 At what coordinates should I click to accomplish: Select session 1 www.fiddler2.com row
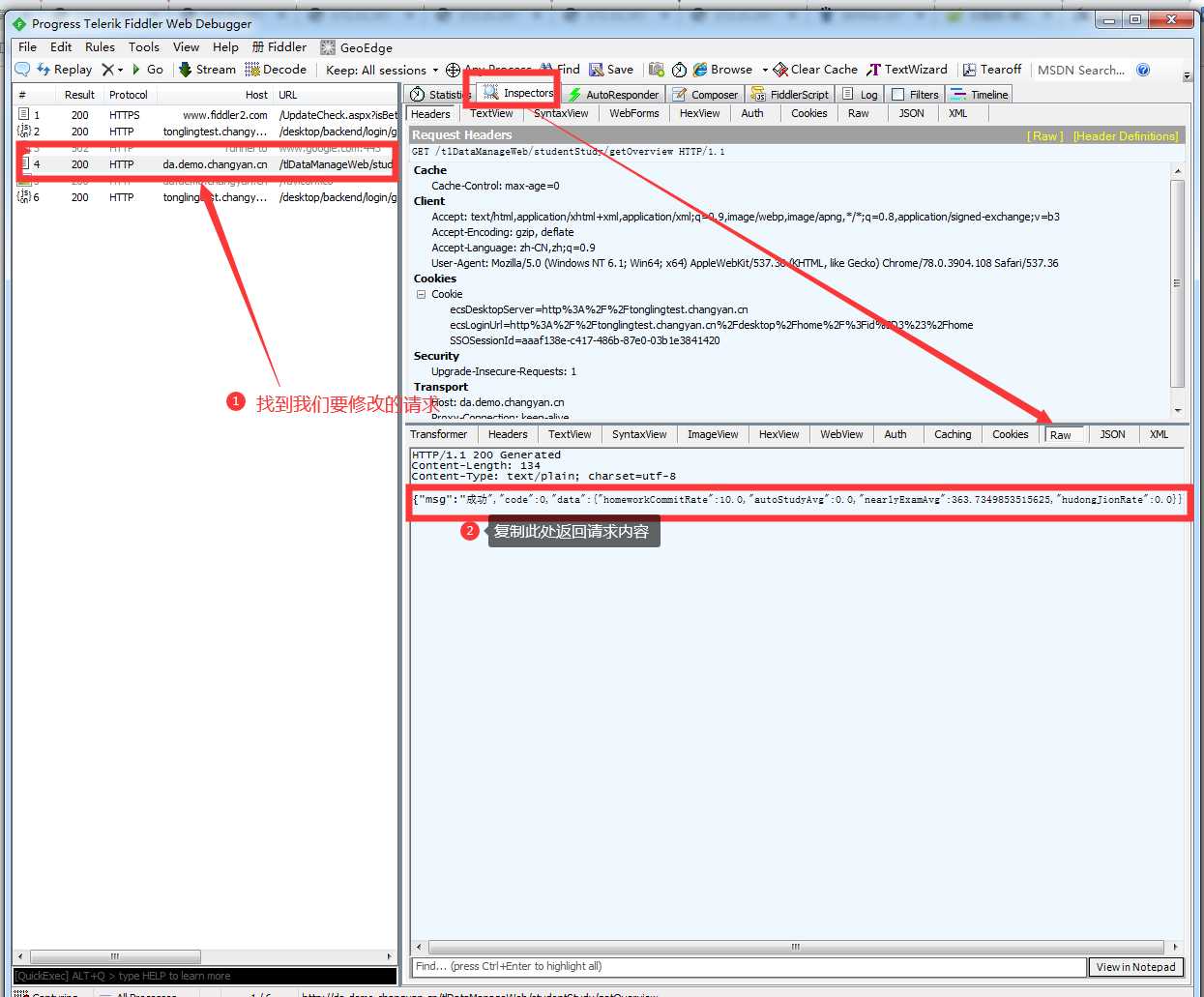pos(207,115)
